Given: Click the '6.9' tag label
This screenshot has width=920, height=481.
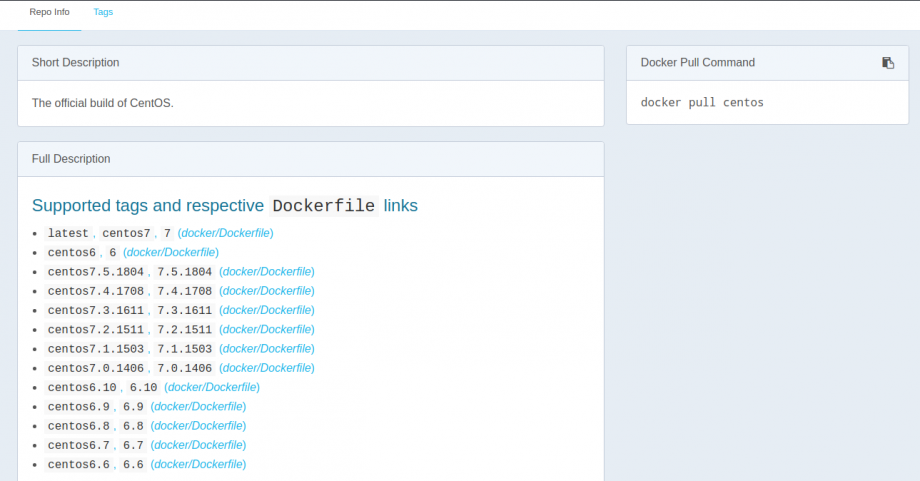Looking at the screenshot, I should tap(133, 407).
